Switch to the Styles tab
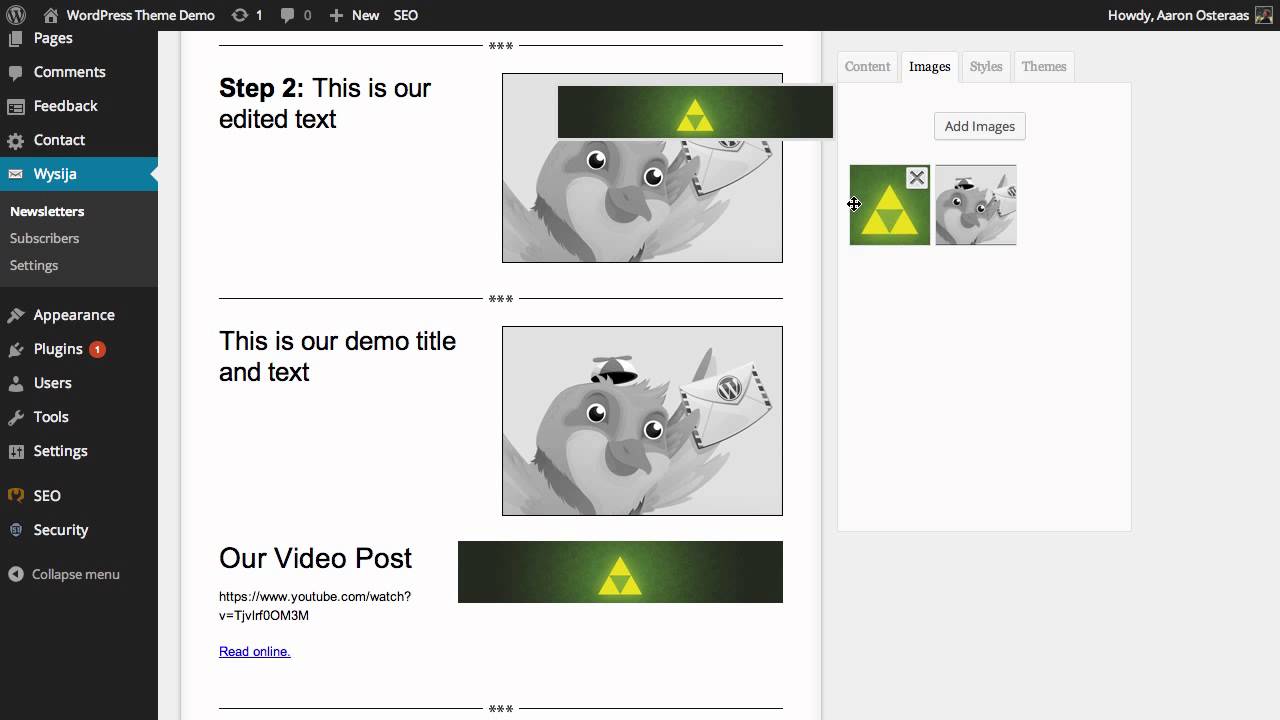The width and height of the screenshot is (1280, 720). [x=986, y=66]
